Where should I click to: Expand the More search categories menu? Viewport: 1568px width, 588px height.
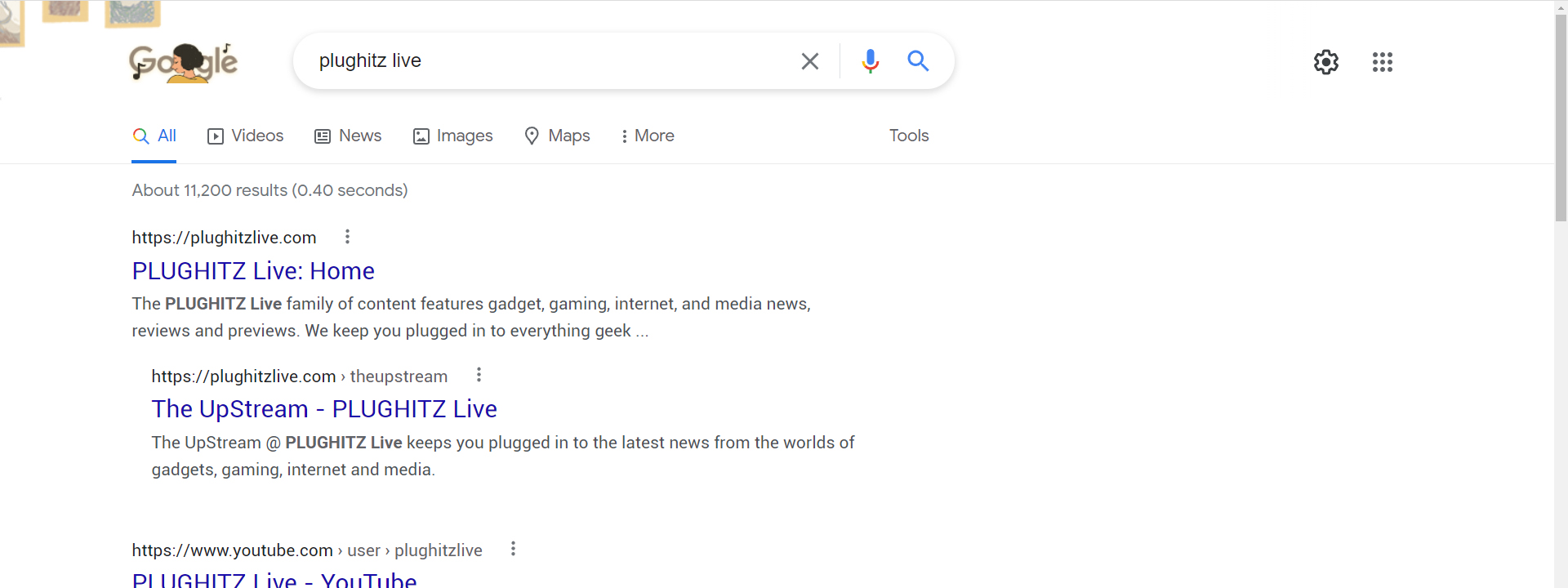(647, 136)
